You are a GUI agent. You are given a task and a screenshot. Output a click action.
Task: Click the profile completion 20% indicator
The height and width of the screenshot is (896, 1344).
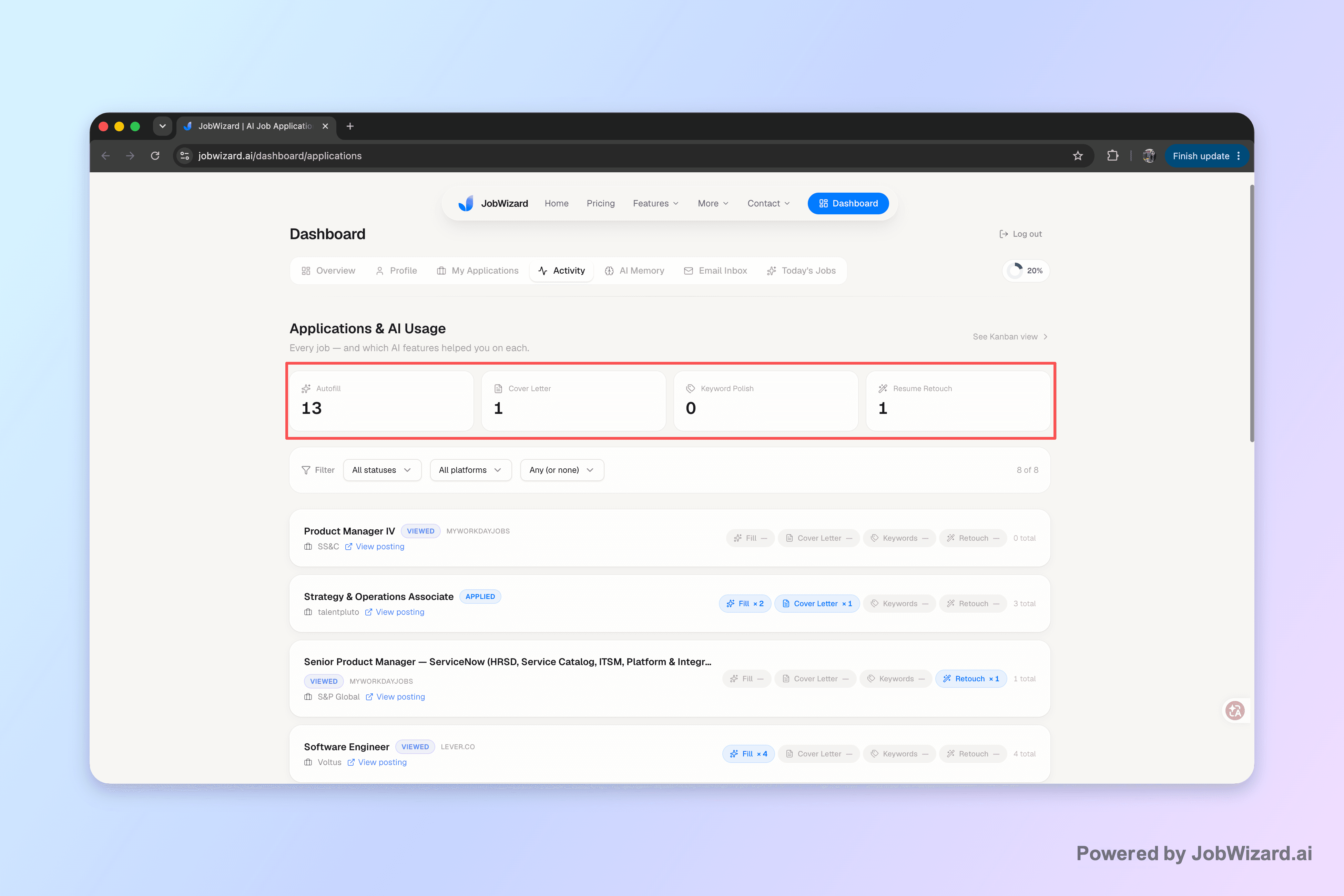(x=1026, y=271)
